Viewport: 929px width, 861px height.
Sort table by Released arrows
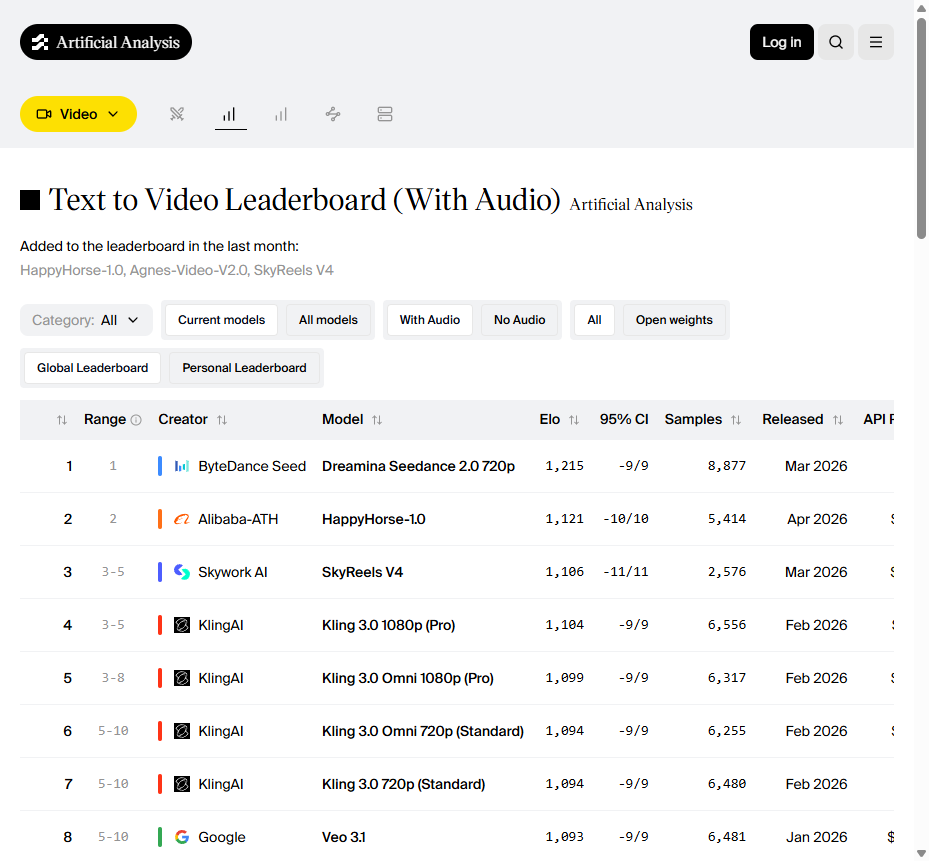838,420
